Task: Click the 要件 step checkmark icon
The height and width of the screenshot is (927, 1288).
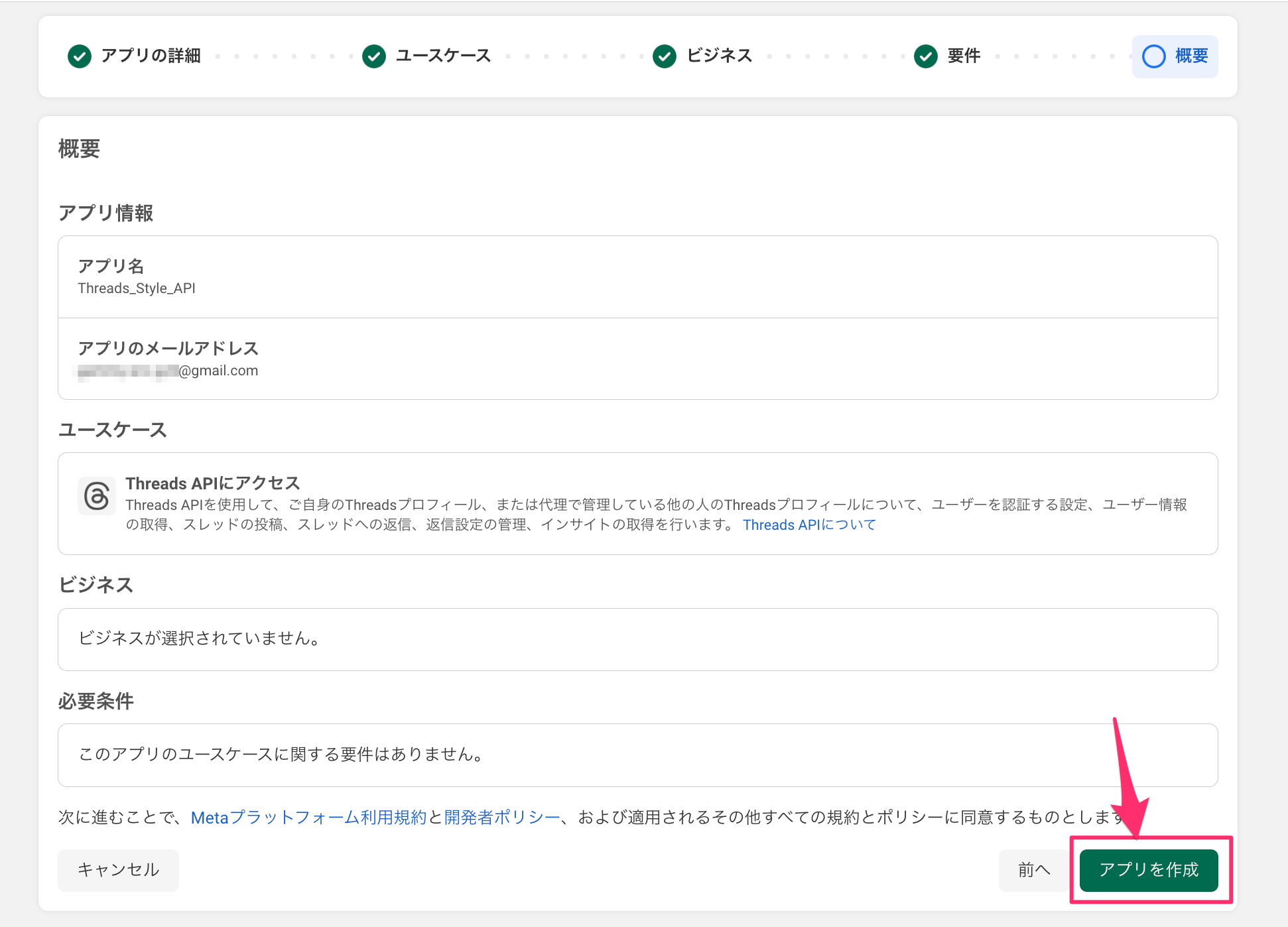Action: coord(926,56)
